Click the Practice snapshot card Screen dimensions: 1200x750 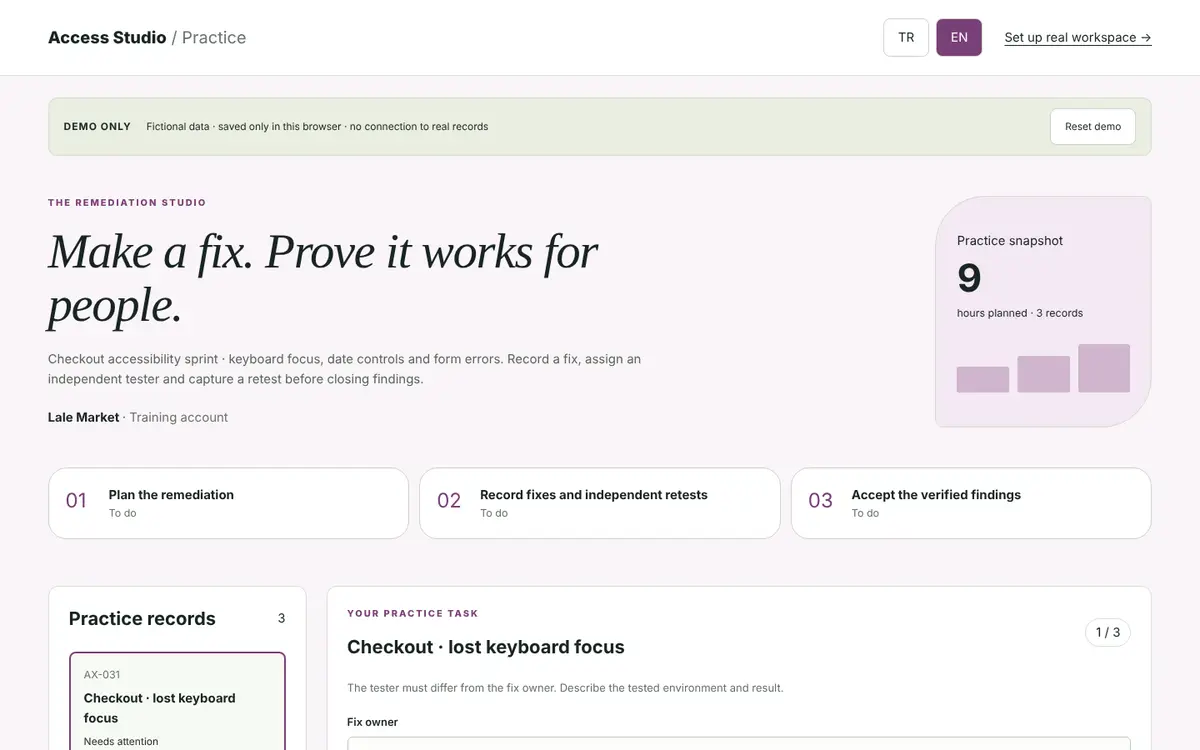point(1043,311)
